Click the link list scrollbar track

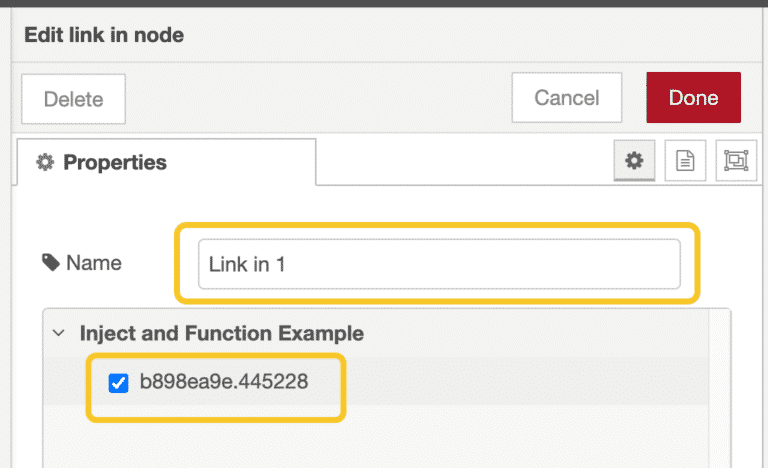tap(719, 388)
